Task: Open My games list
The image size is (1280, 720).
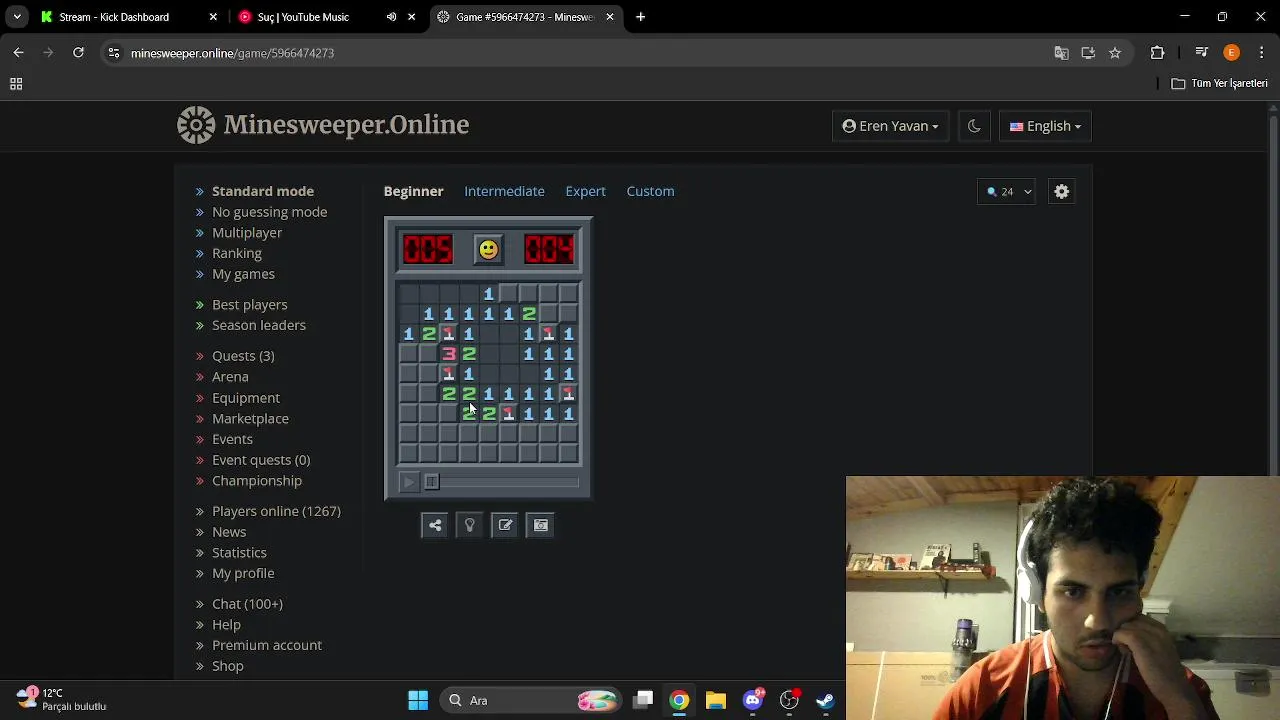Action: (243, 274)
